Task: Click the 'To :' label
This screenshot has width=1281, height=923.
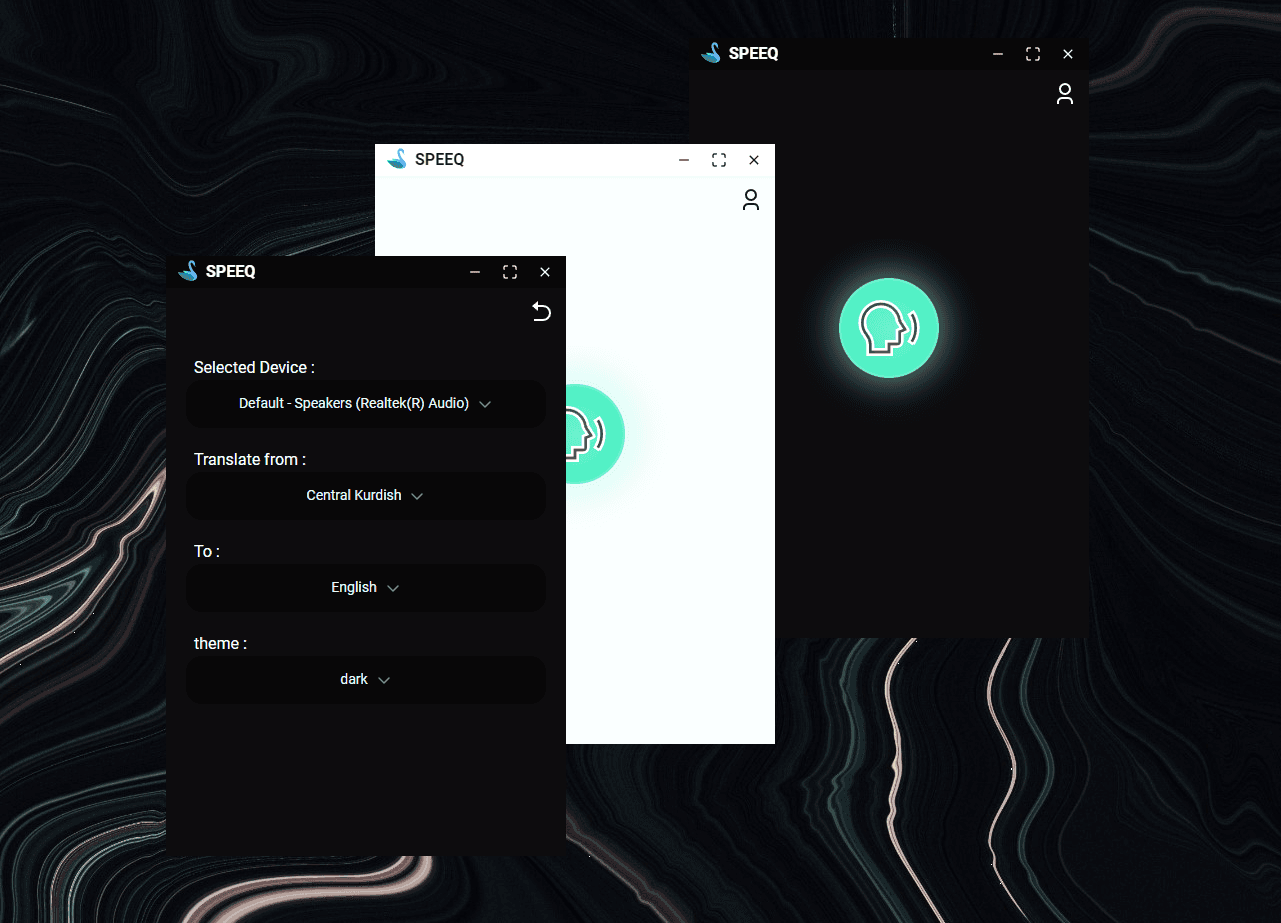Action: point(207,551)
